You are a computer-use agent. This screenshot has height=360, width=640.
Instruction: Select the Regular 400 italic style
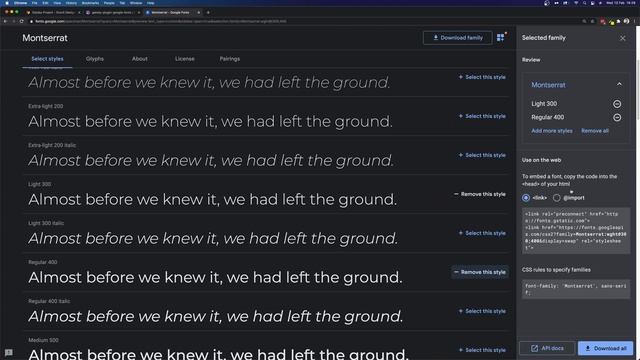482,311
